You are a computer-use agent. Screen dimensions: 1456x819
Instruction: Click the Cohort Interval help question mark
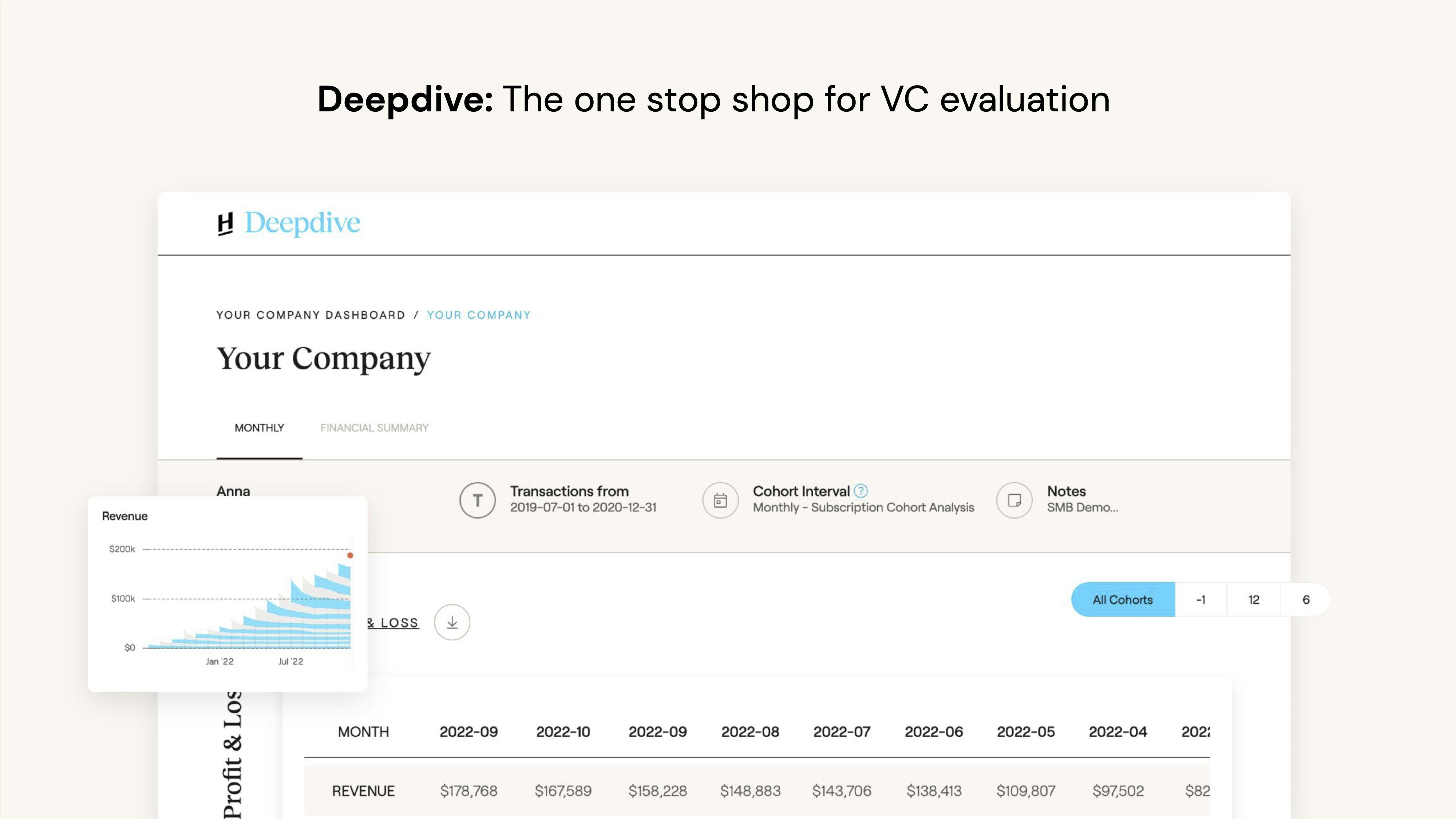coord(861,491)
